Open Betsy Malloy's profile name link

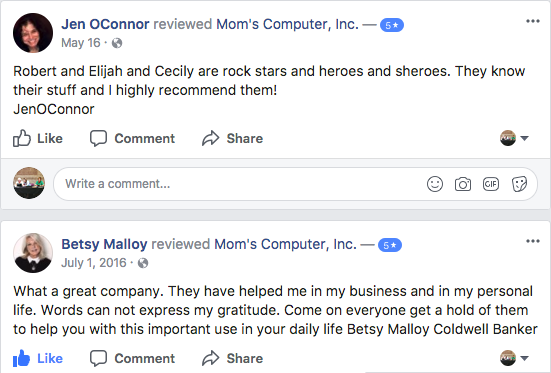[x=104, y=244]
